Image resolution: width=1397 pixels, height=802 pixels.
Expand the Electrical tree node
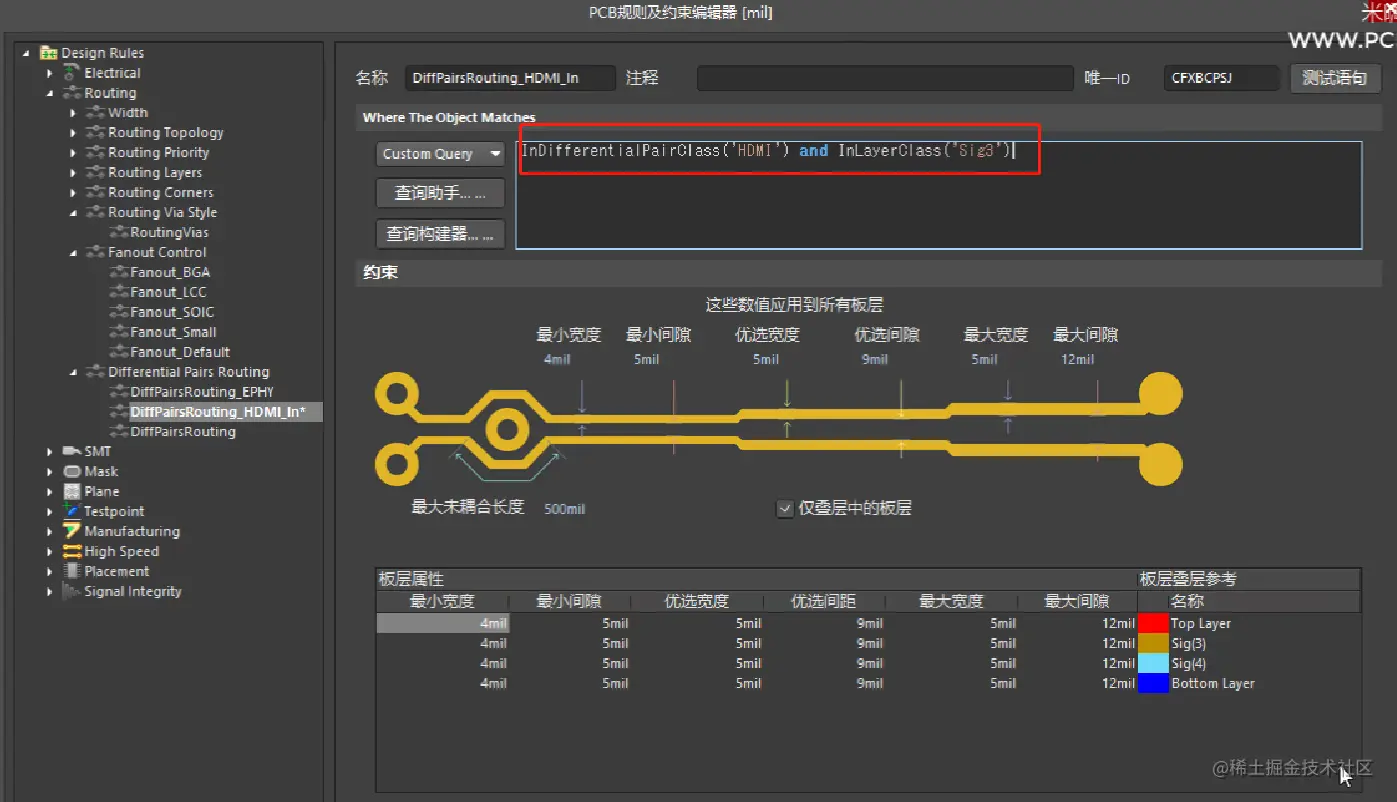(x=50, y=73)
